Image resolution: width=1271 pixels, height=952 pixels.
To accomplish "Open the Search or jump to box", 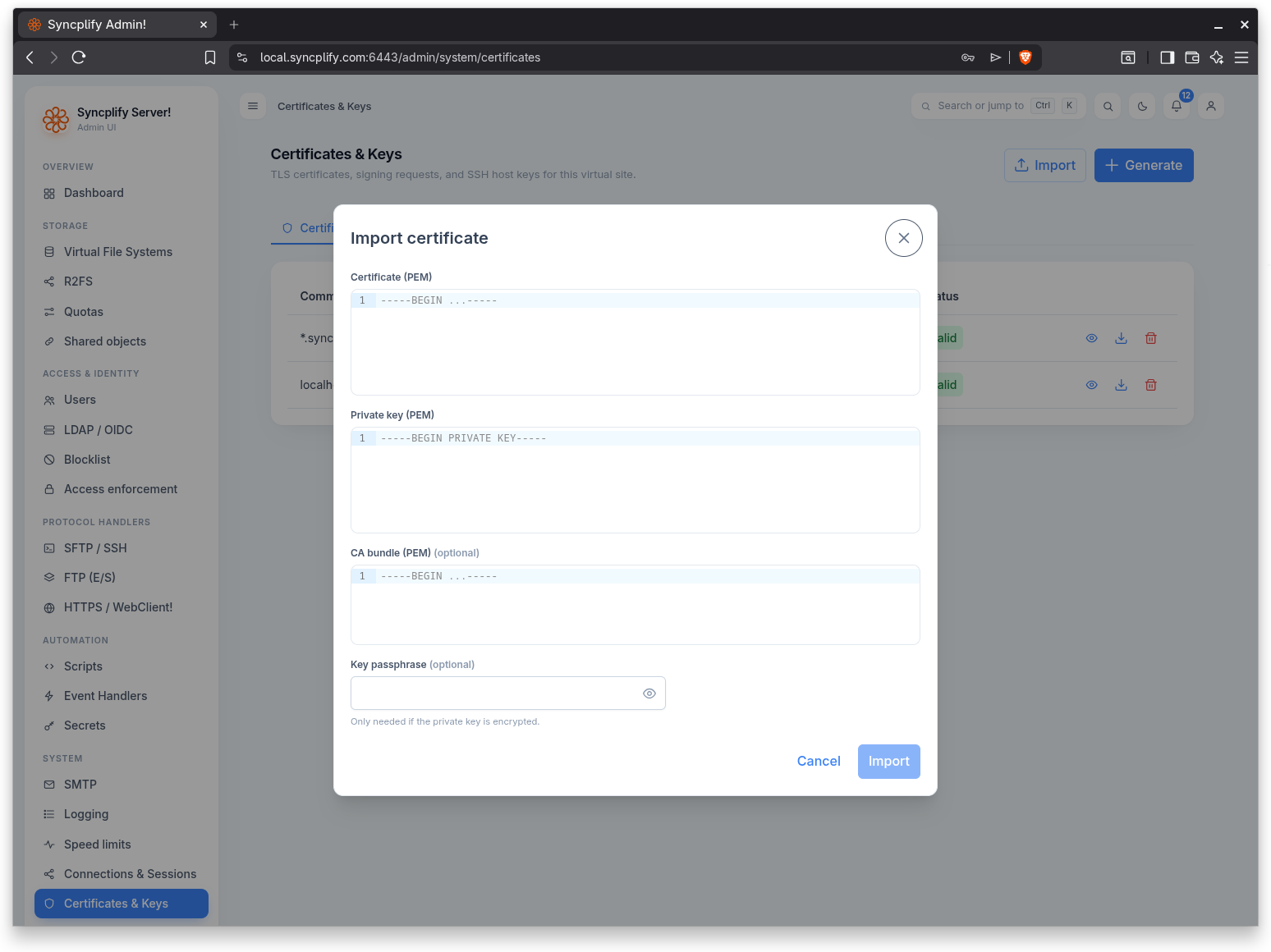I will pos(998,106).
